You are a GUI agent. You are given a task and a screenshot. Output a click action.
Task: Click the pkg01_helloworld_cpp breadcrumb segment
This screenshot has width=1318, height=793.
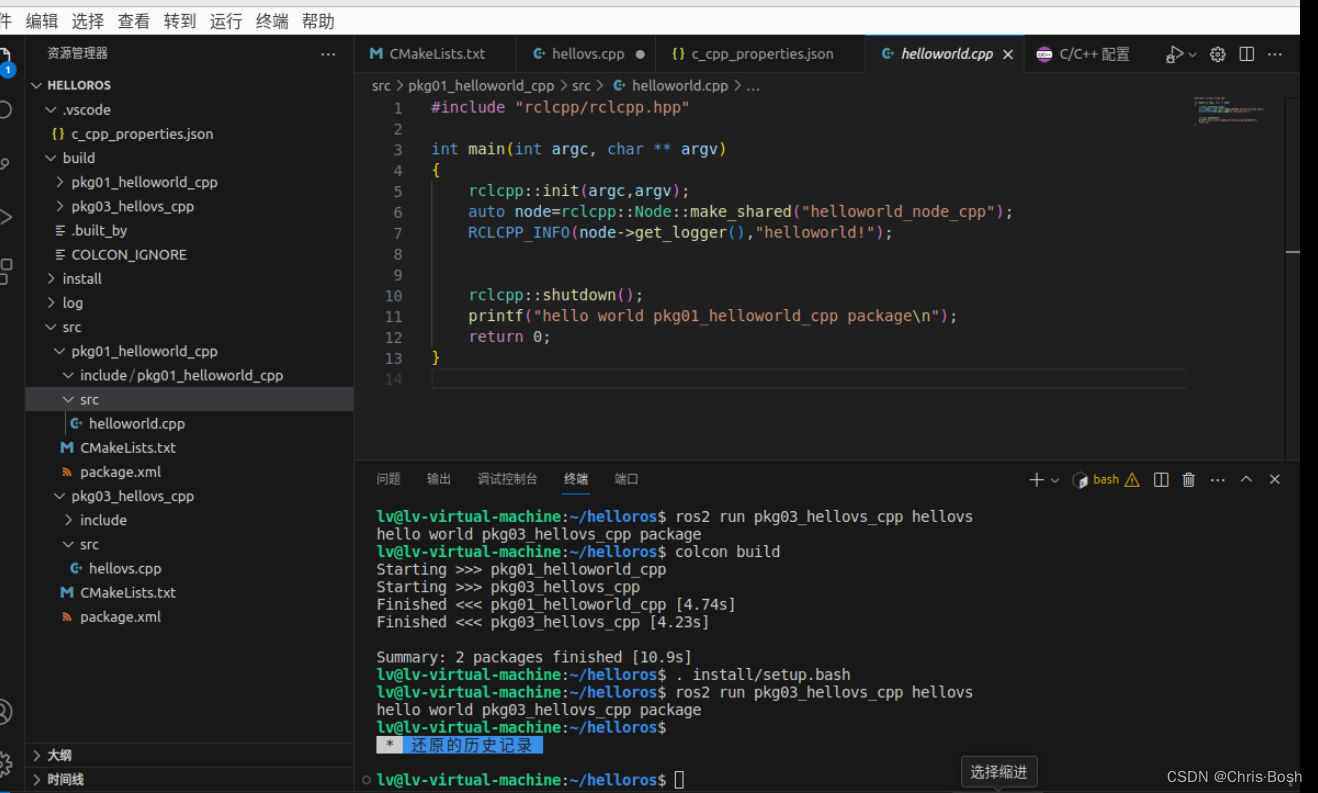pos(481,86)
